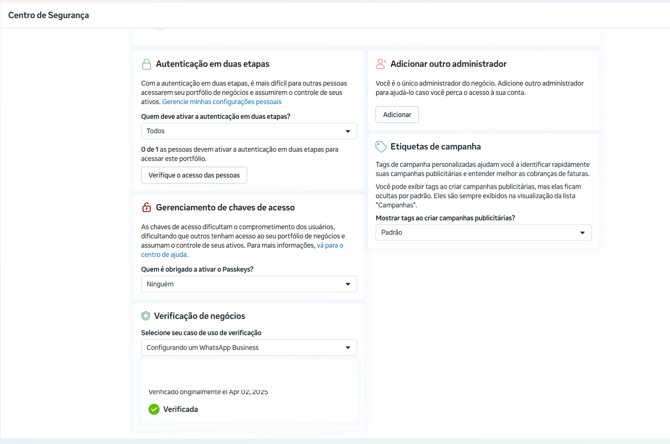The image size is (670, 444).
Task: Click the add-person icon beside Adicionar outro administrador
Action: 381,64
